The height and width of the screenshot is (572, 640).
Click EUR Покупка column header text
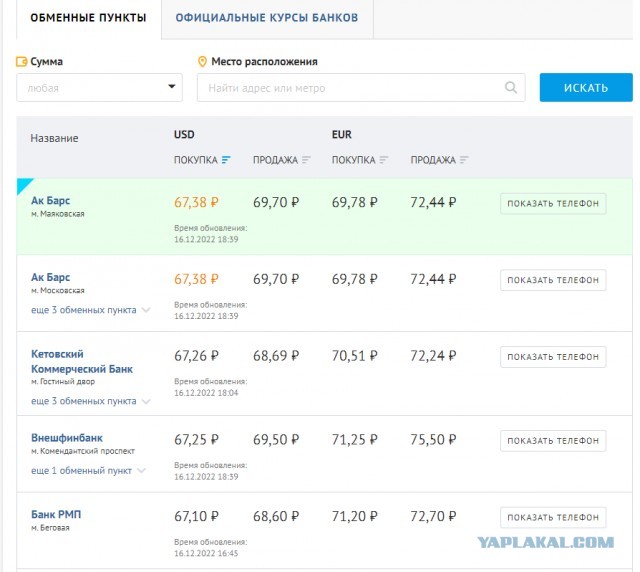click(x=353, y=160)
